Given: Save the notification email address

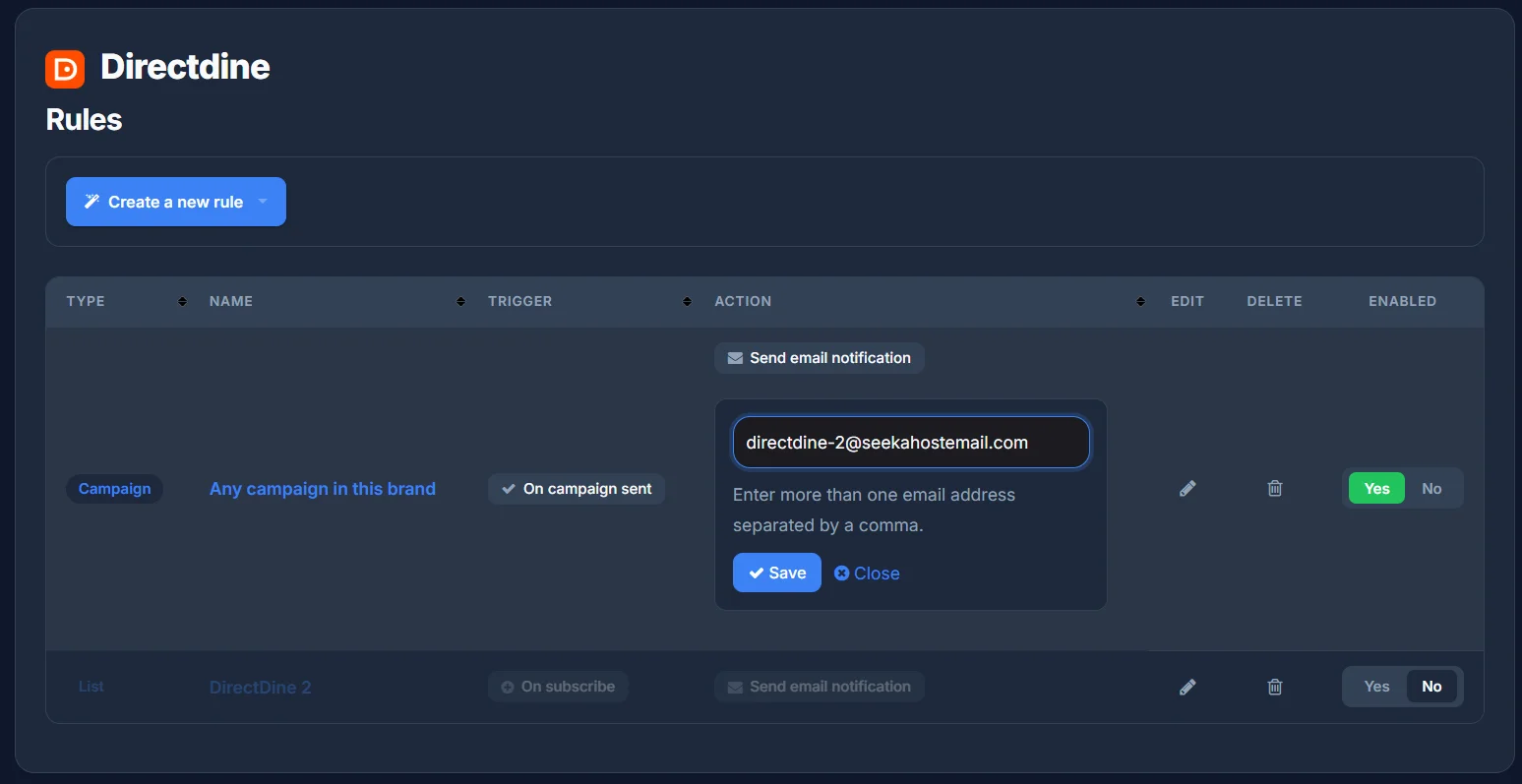Looking at the screenshot, I should click(777, 573).
